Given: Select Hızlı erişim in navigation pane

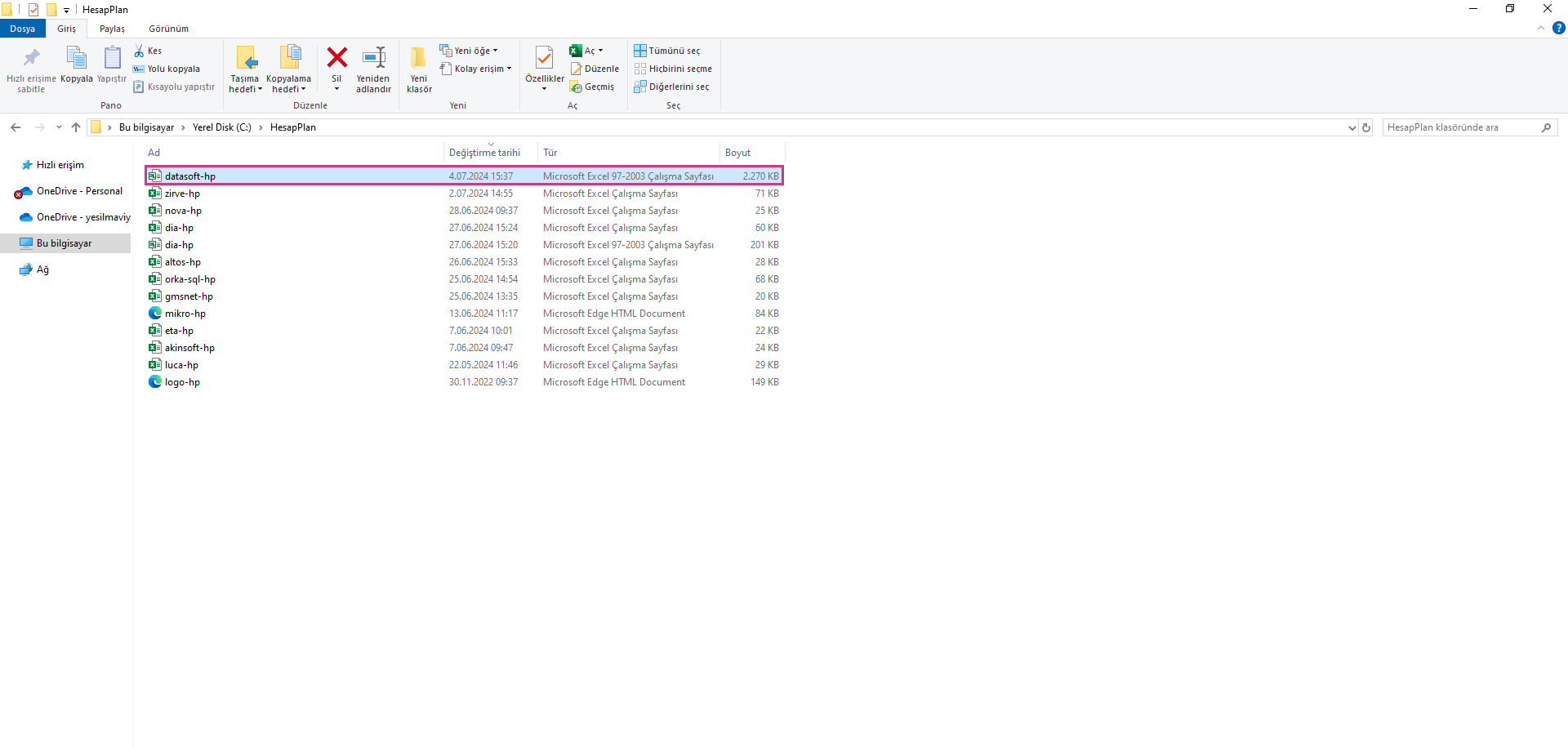Looking at the screenshot, I should pos(60,165).
